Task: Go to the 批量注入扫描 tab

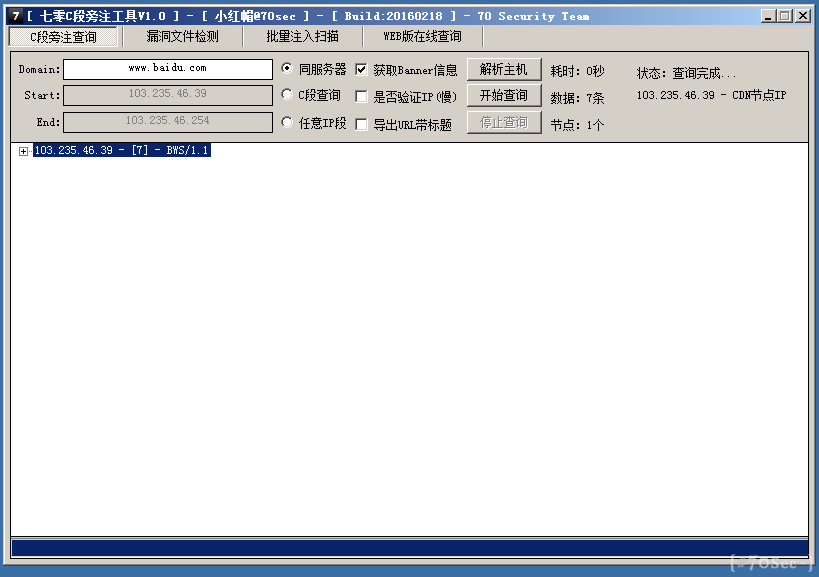Action: [302, 37]
